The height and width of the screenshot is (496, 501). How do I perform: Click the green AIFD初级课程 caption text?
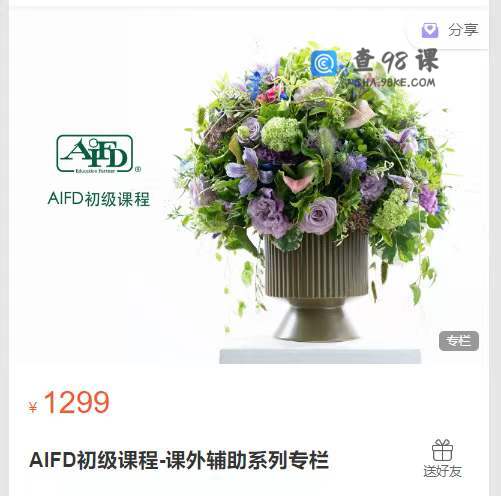99,199
